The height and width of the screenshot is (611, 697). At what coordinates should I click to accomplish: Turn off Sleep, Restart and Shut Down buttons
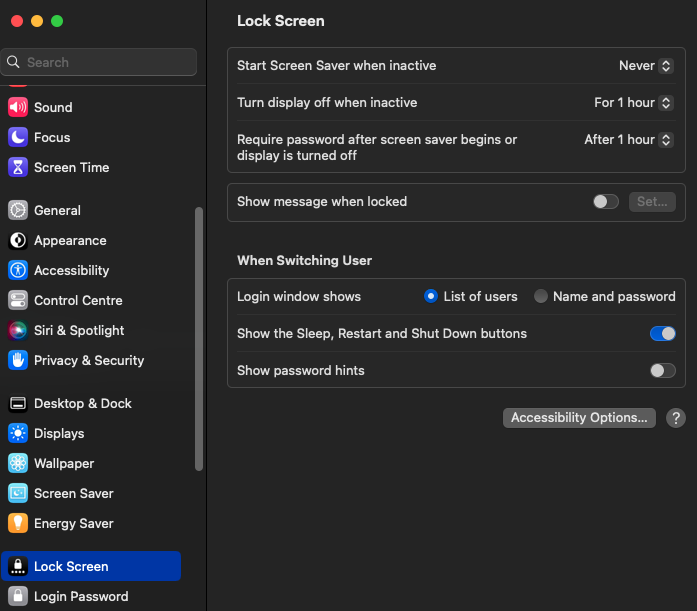coord(662,333)
